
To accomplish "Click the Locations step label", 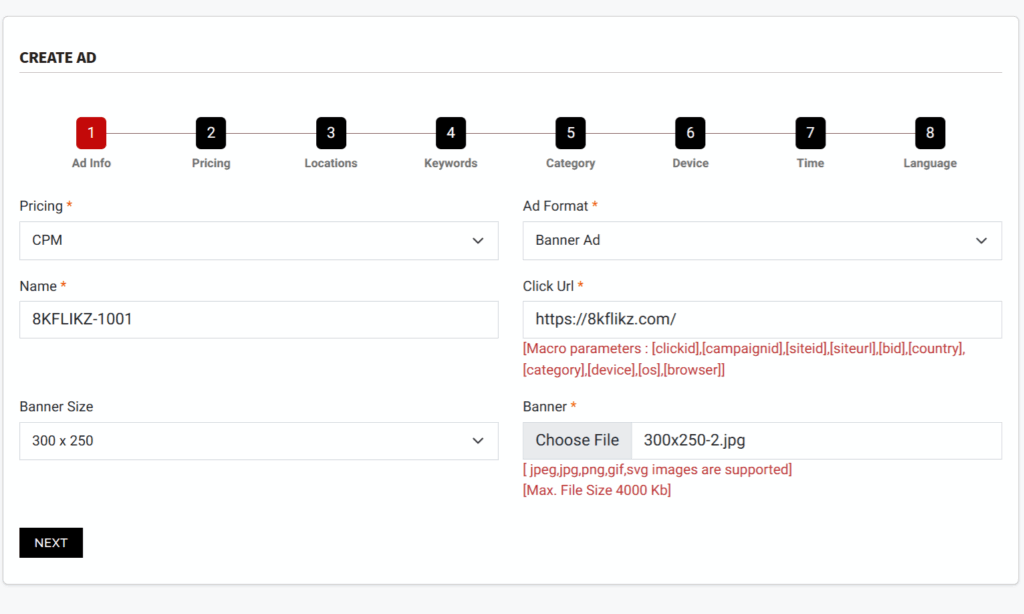I will 331,163.
